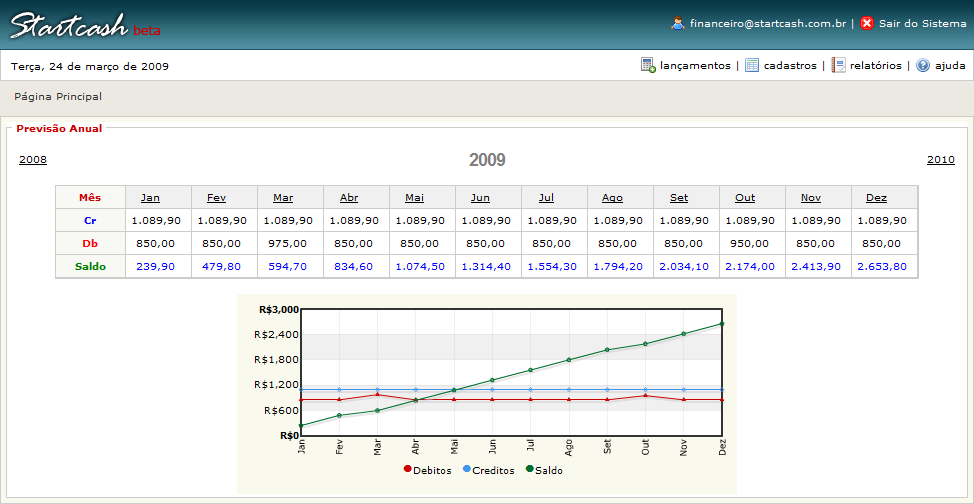This screenshot has height=504, width=974.
Task: Click the cadastros table icon
Action: click(x=752, y=66)
